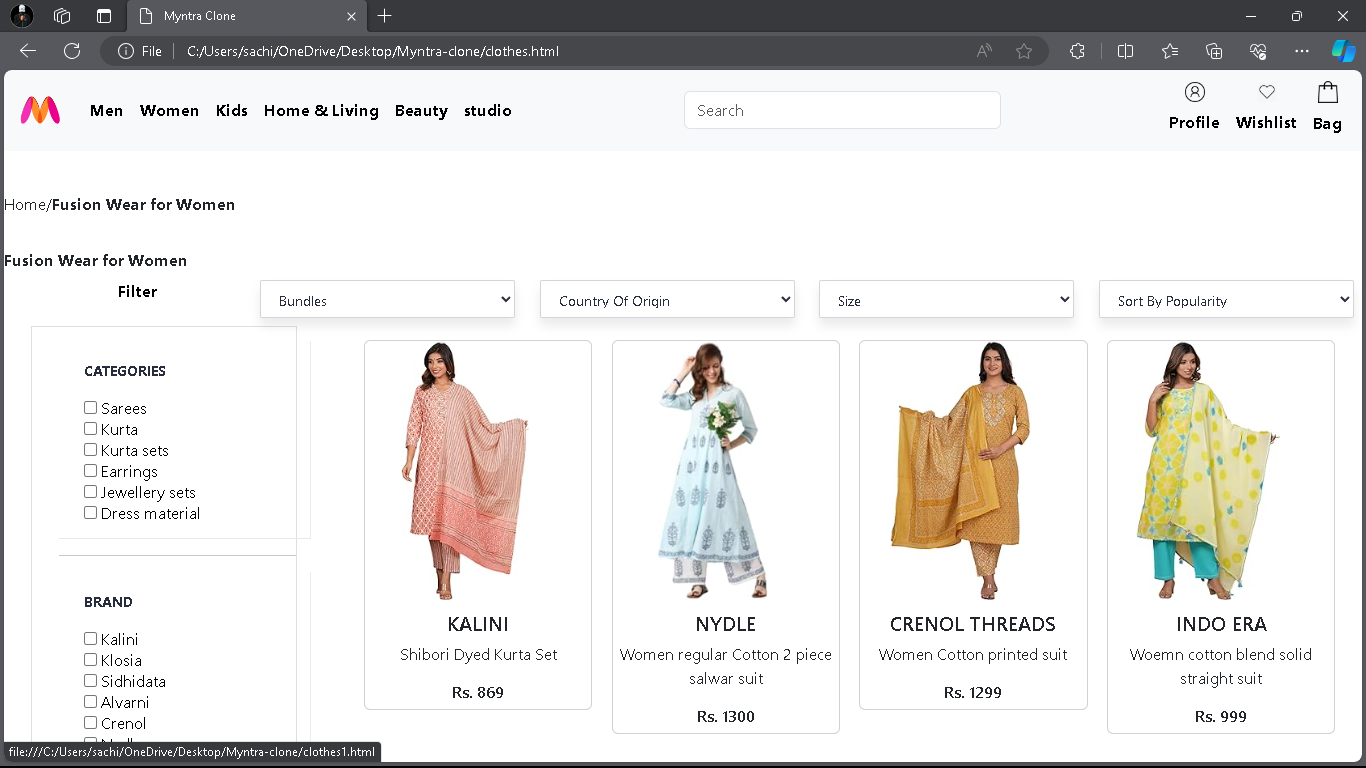Open the Men menu

pyautogui.click(x=106, y=111)
